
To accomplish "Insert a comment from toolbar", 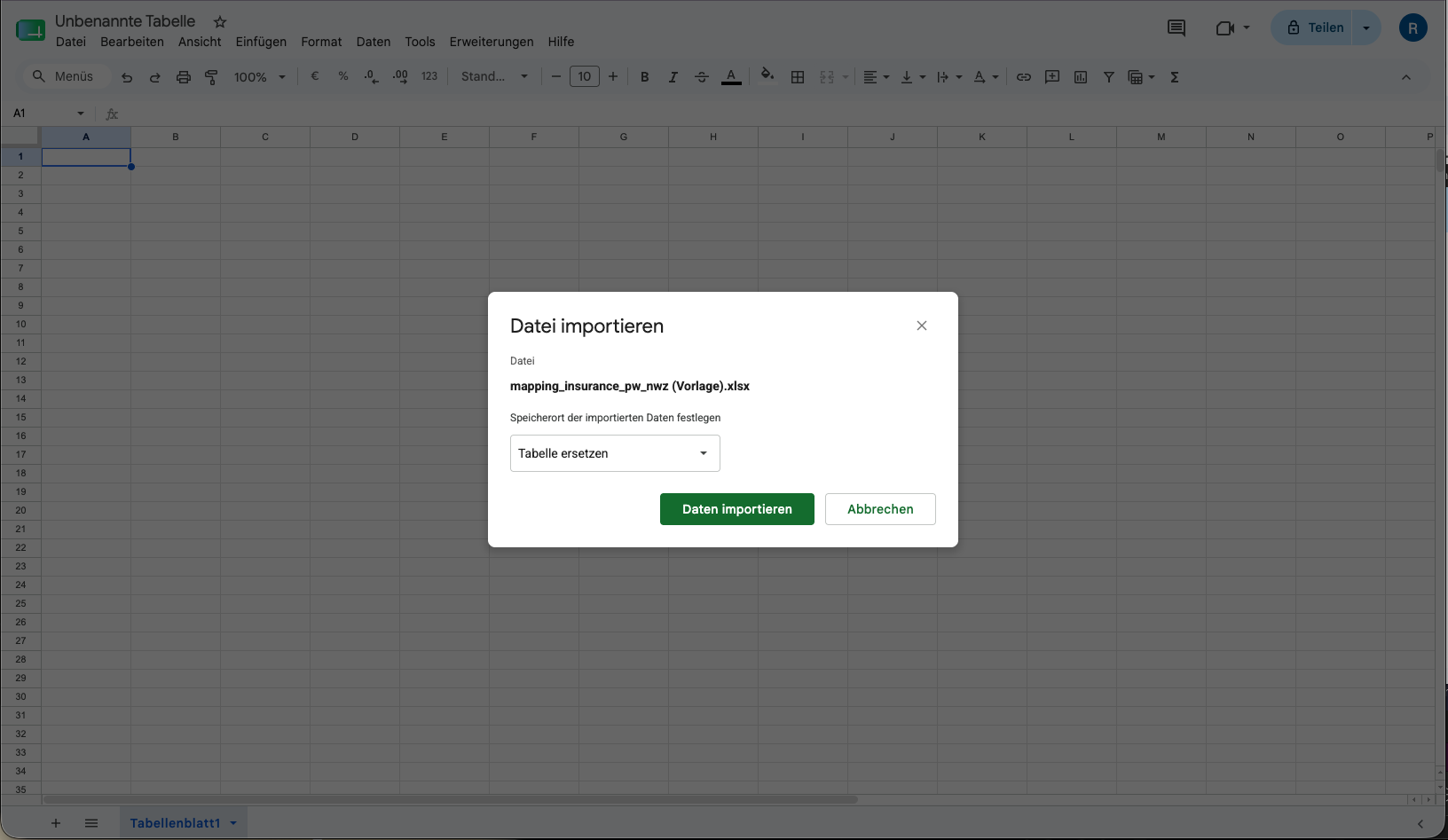I will point(1052,77).
